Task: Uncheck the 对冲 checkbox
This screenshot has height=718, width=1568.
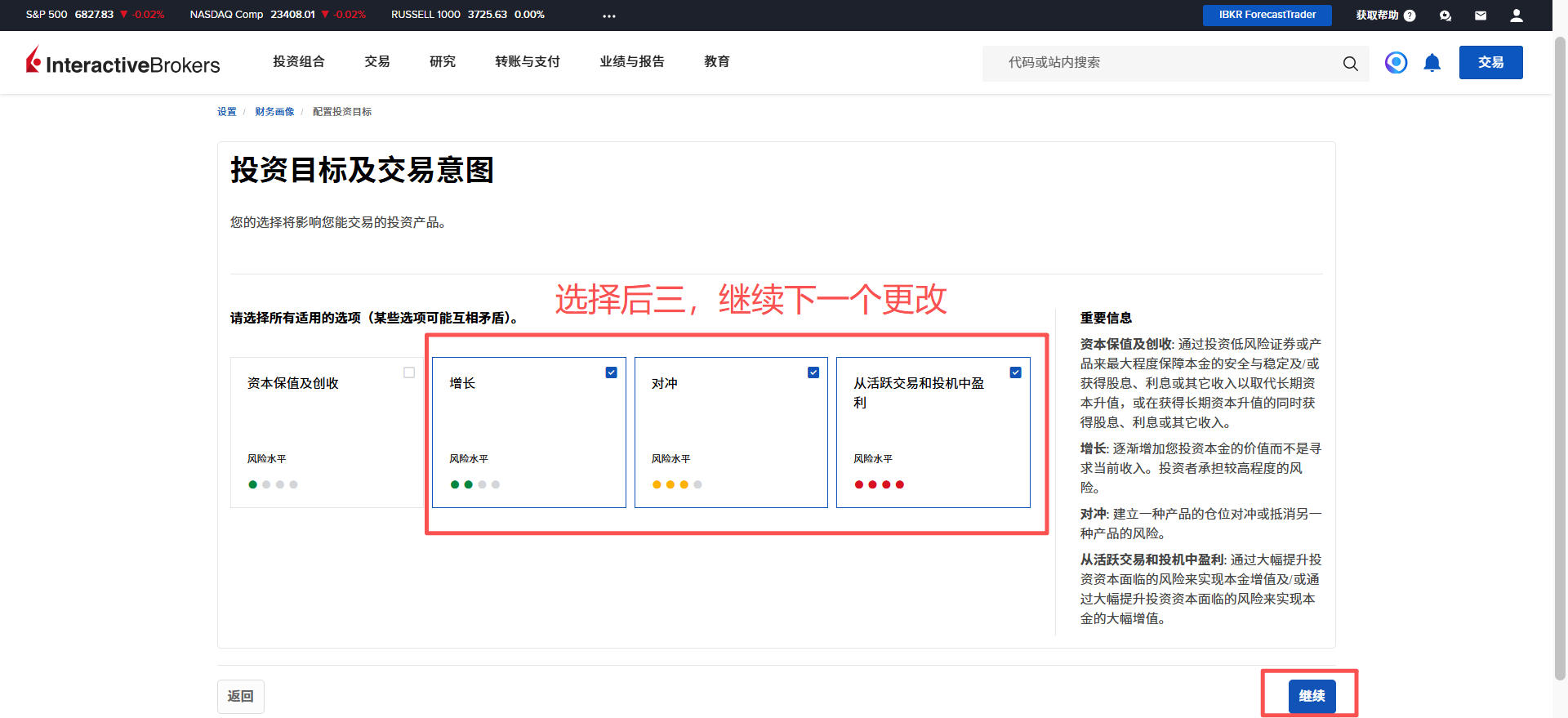Action: 813,372
